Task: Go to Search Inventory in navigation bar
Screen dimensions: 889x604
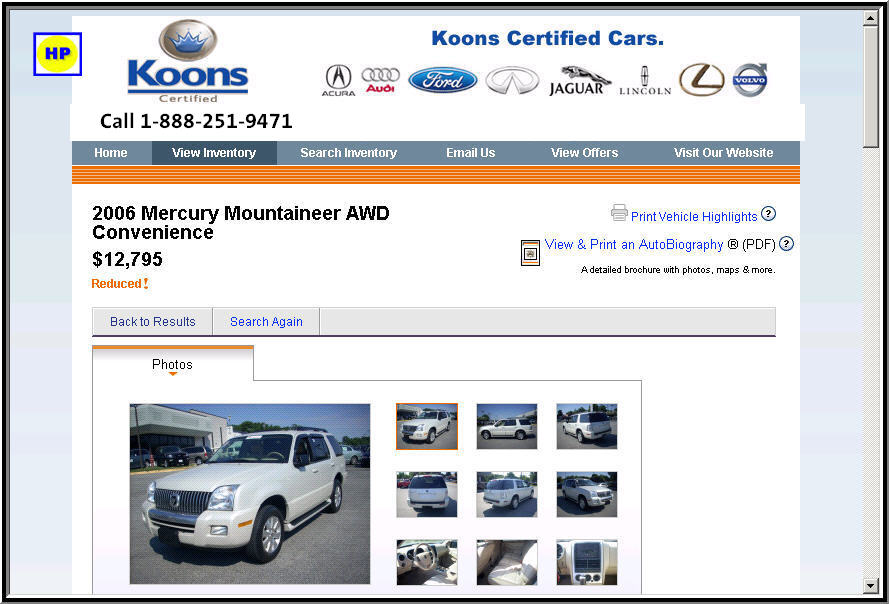Action: (x=348, y=153)
